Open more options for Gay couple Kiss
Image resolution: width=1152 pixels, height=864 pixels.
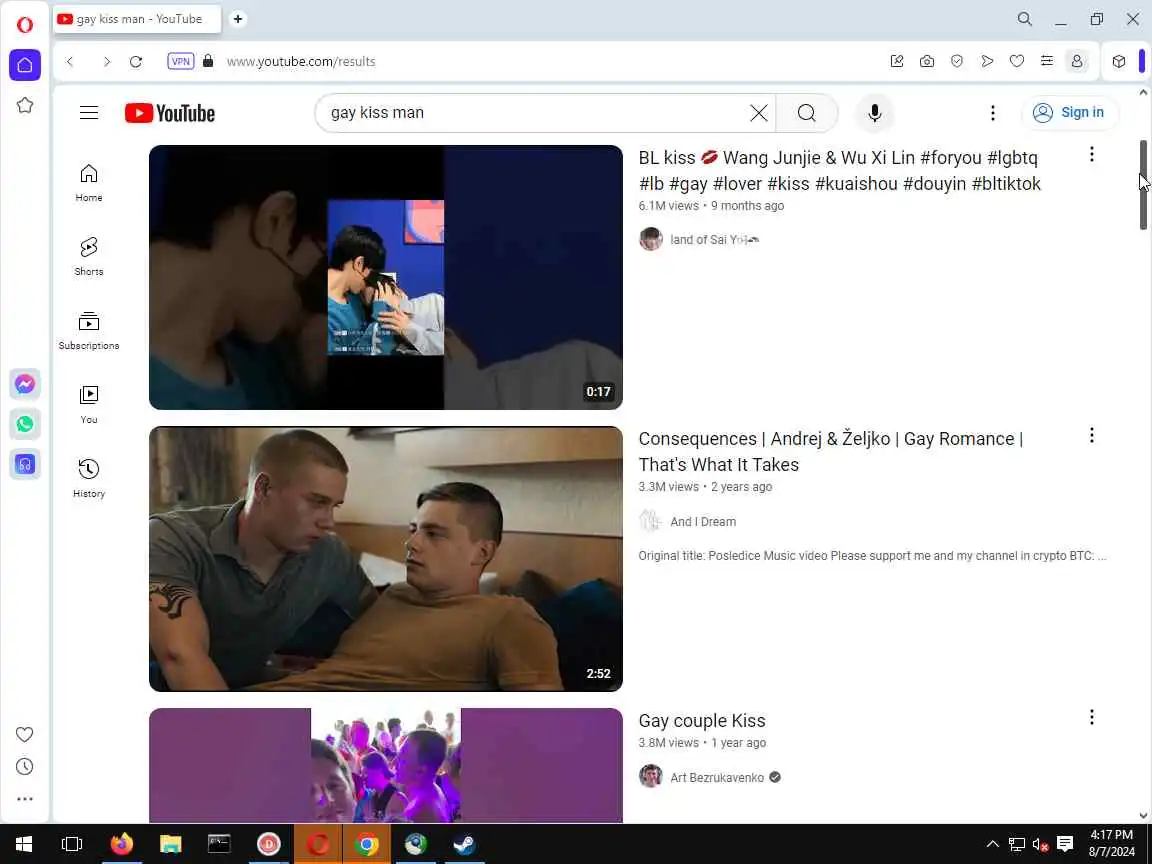(1092, 717)
